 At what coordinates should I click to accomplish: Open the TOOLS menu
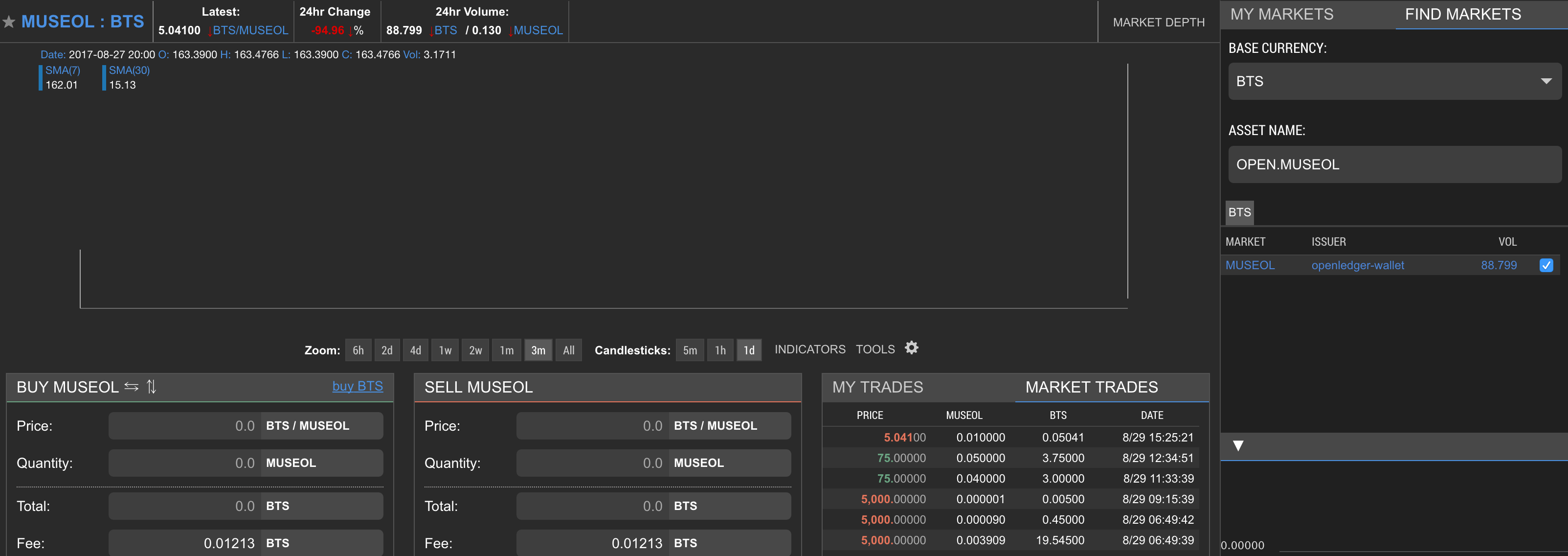coord(874,349)
